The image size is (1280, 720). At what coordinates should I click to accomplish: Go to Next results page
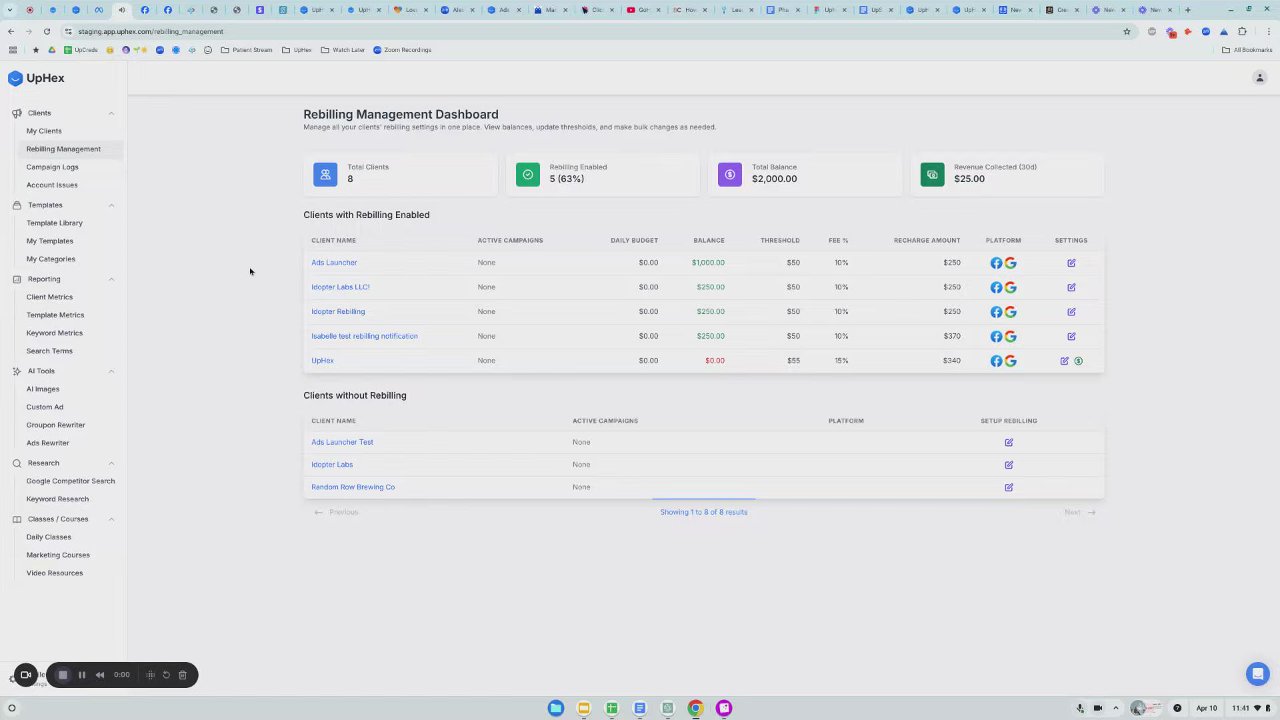(x=1080, y=512)
